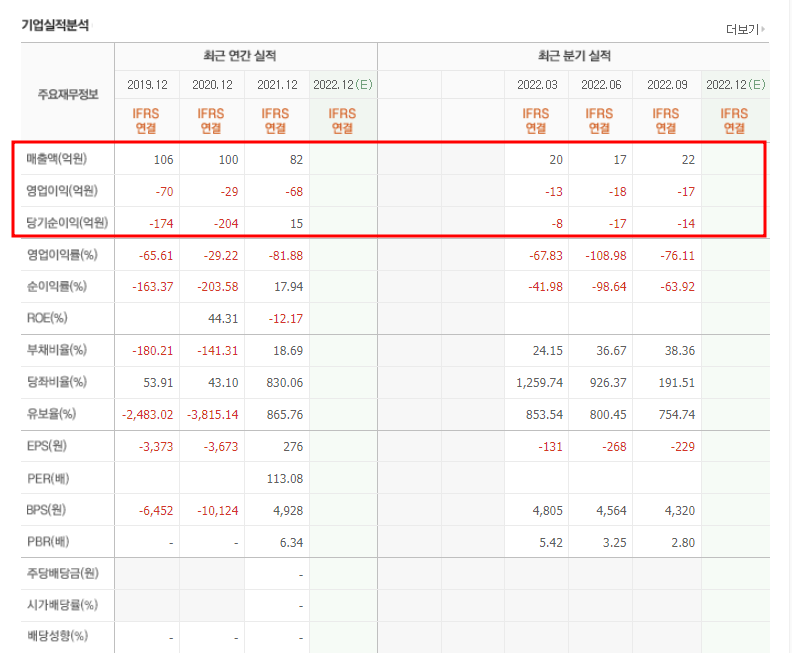Viewport: 792px width, 653px height.
Task: Select the 최근 분기 실적 header
Action: (x=574, y=56)
